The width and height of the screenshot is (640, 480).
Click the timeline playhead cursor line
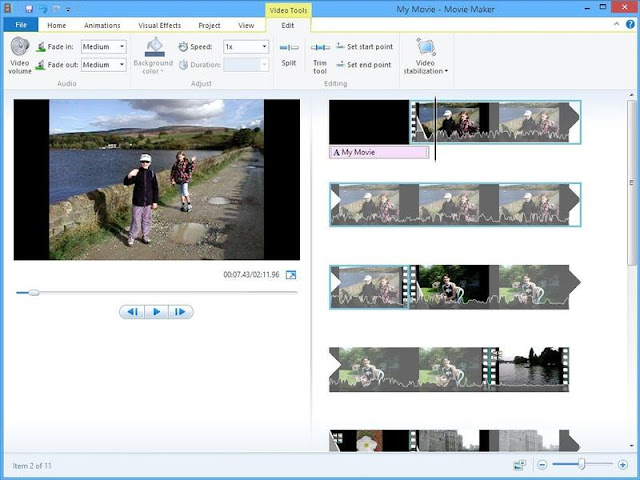point(435,129)
